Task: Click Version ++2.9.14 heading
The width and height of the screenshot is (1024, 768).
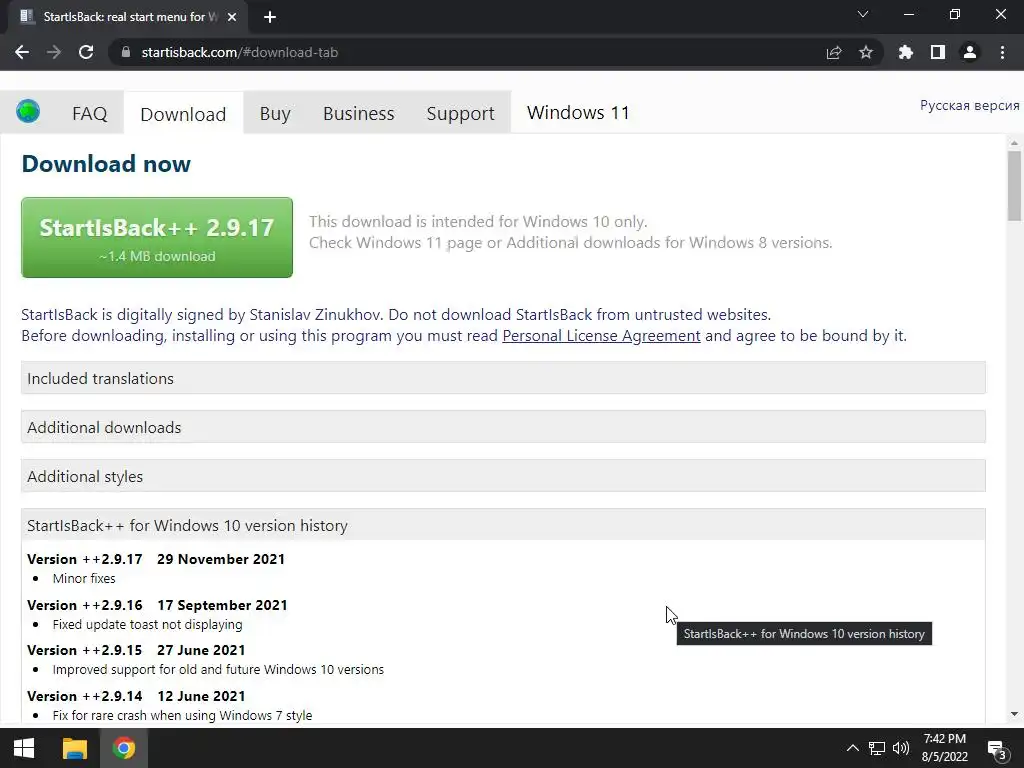Action: pyautogui.click(x=136, y=696)
